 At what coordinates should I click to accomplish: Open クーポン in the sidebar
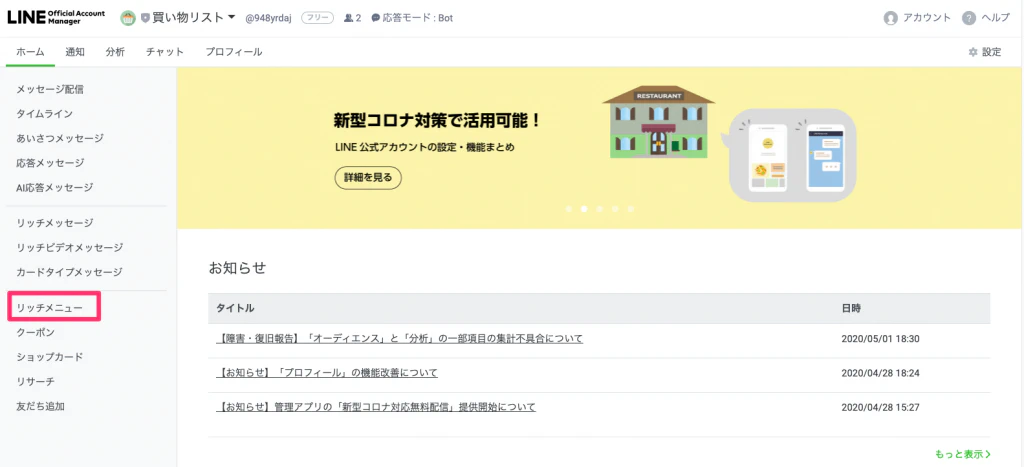click(x=36, y=332)
